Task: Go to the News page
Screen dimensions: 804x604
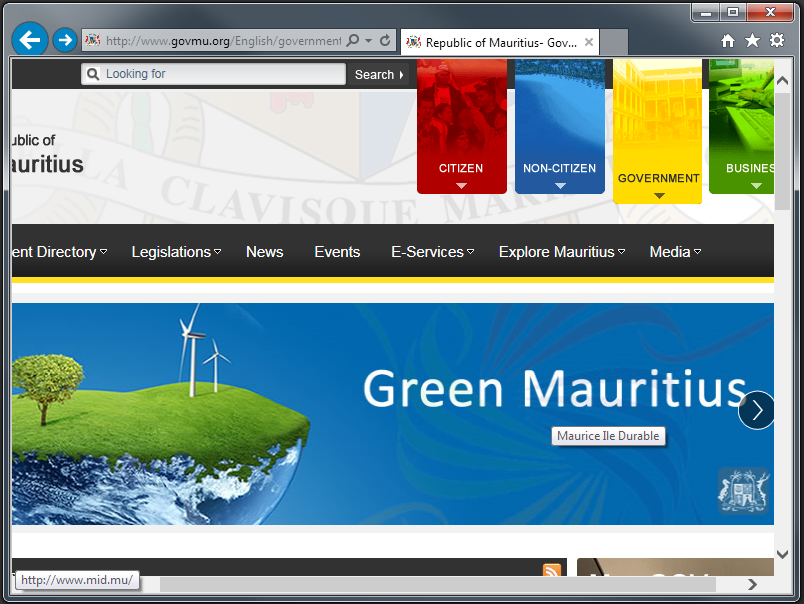Action: pyautogui.click(x=265, y=252)
